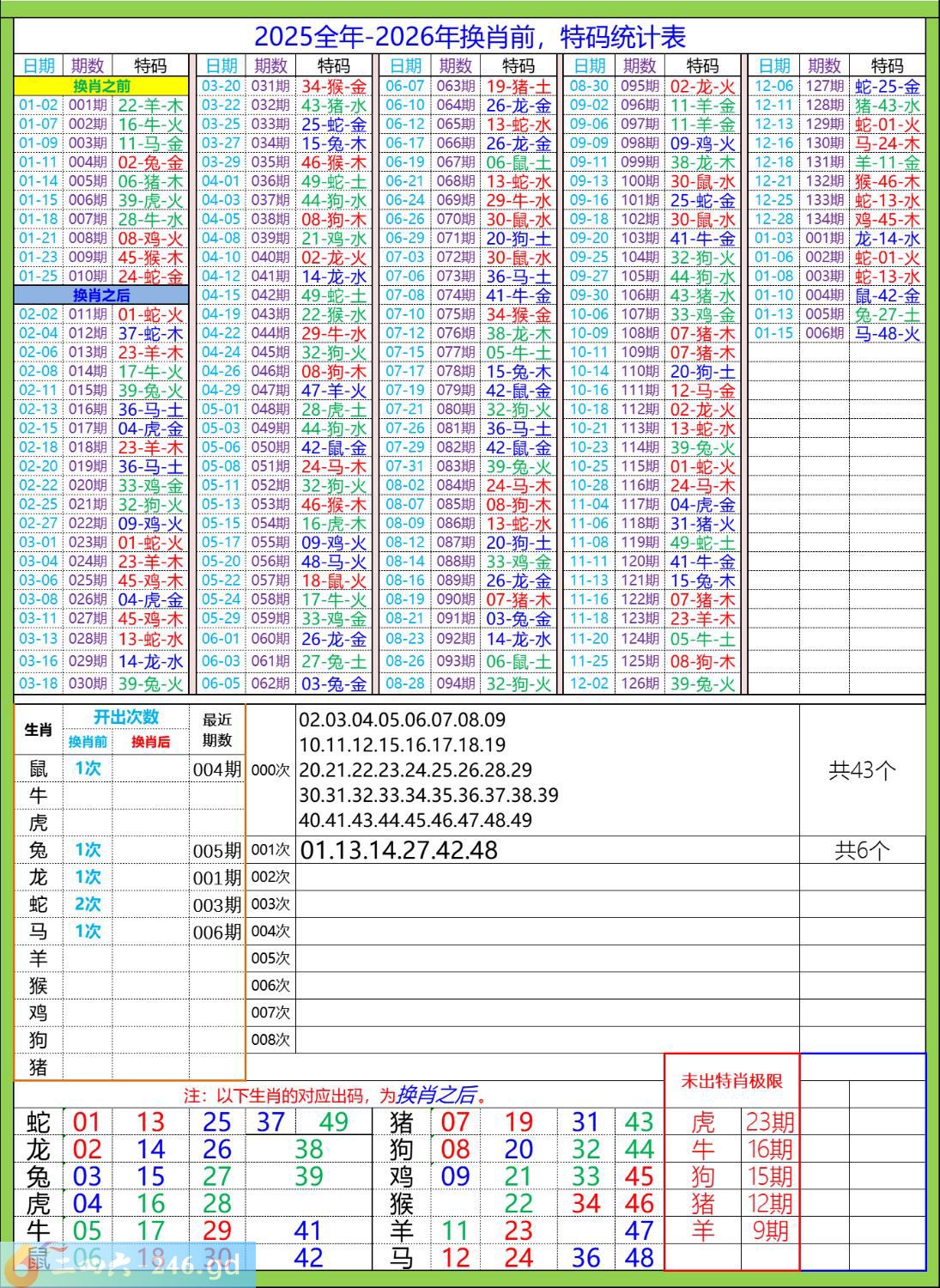The image size is (940, 1288).
Task: Select the 9期 limit value for 羊
Action: pos(769,1230)
